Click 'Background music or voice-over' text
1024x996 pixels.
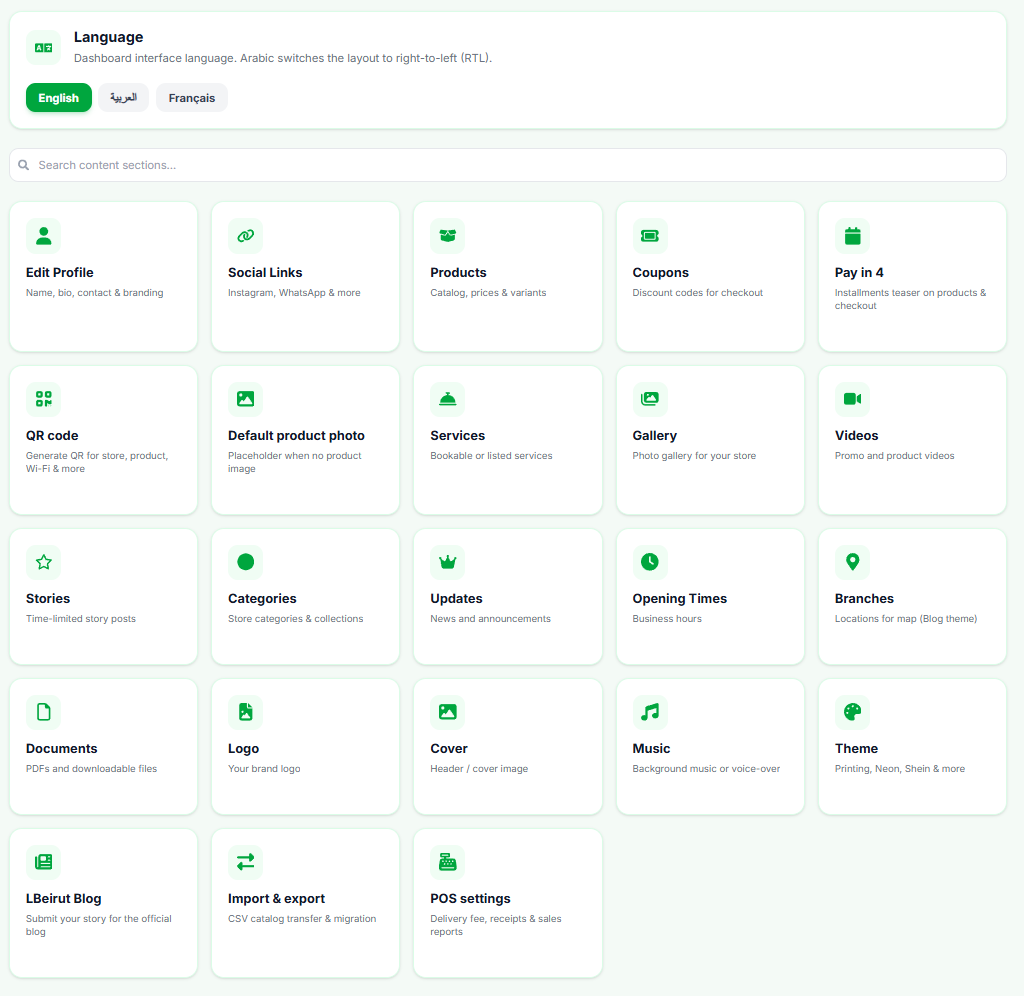click(706, 769)
